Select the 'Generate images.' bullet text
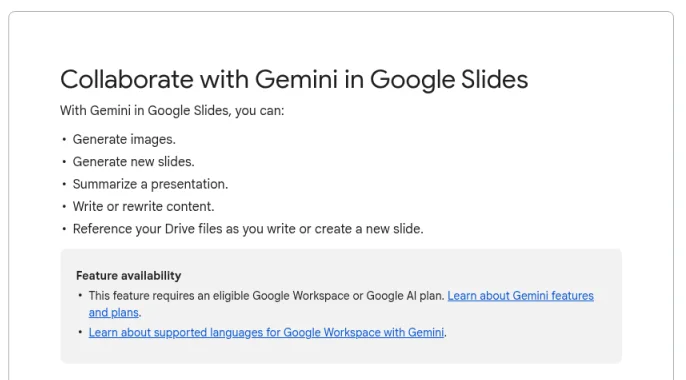 tap(124, 139)
